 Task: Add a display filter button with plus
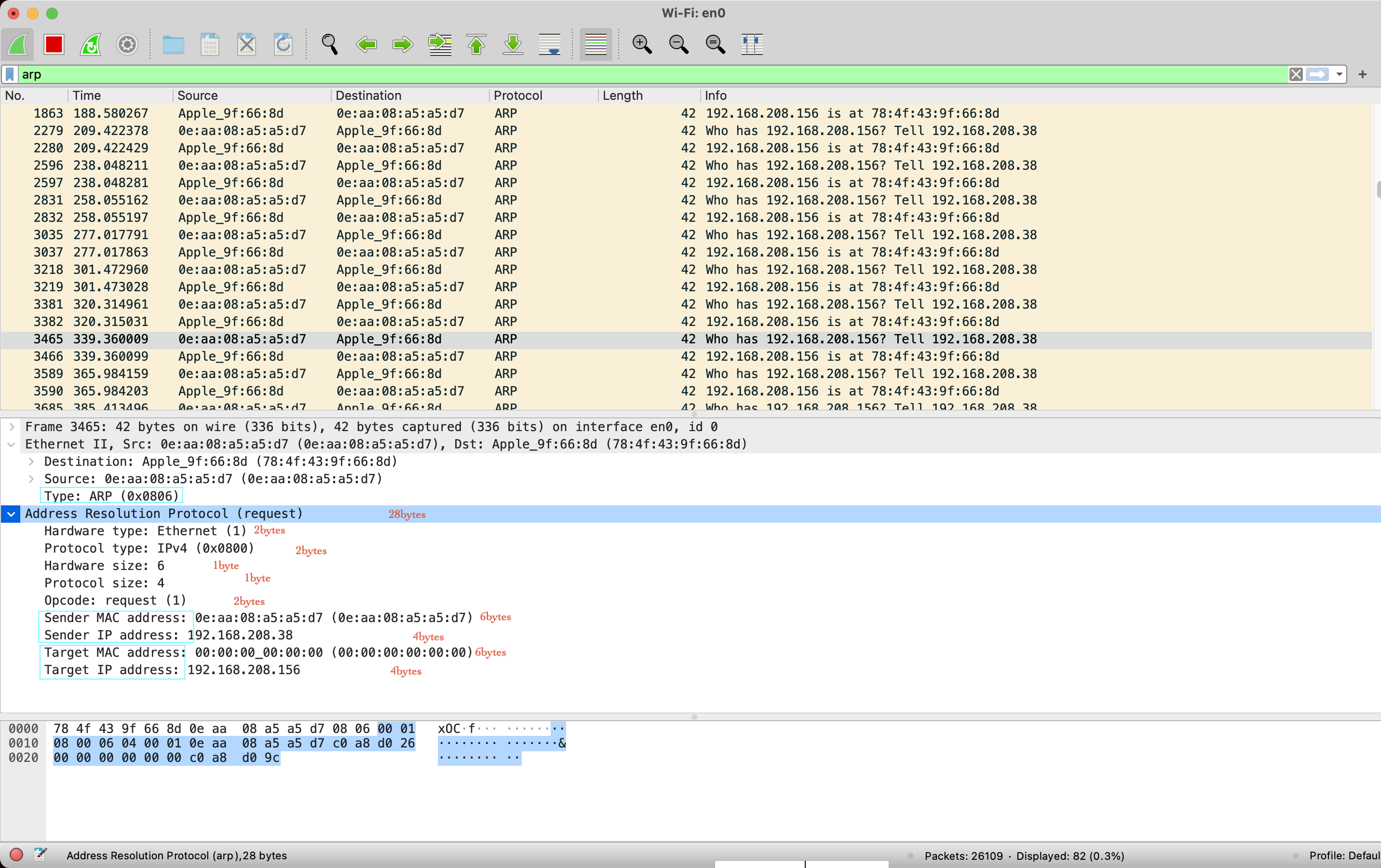[x=1363, y=74]
